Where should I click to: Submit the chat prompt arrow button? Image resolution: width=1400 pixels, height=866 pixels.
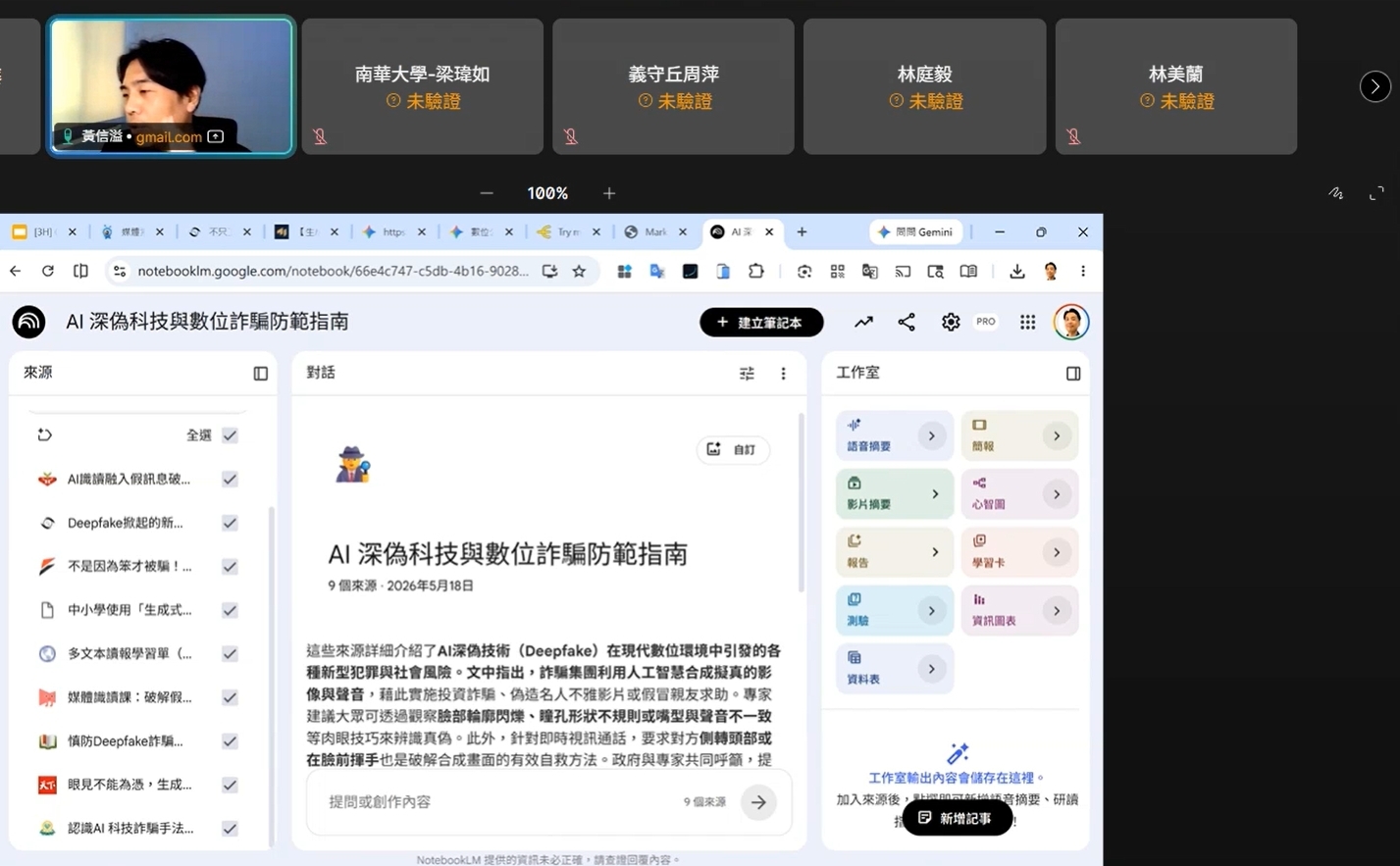[758, 802]
